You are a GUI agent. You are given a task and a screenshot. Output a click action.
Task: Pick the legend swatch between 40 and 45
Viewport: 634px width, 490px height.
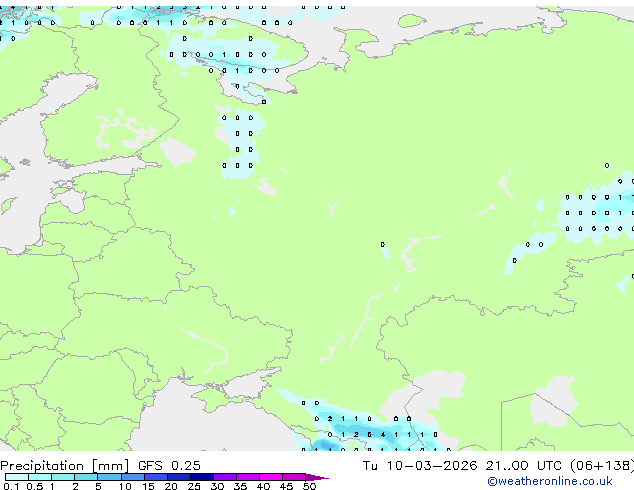(271, 477)
